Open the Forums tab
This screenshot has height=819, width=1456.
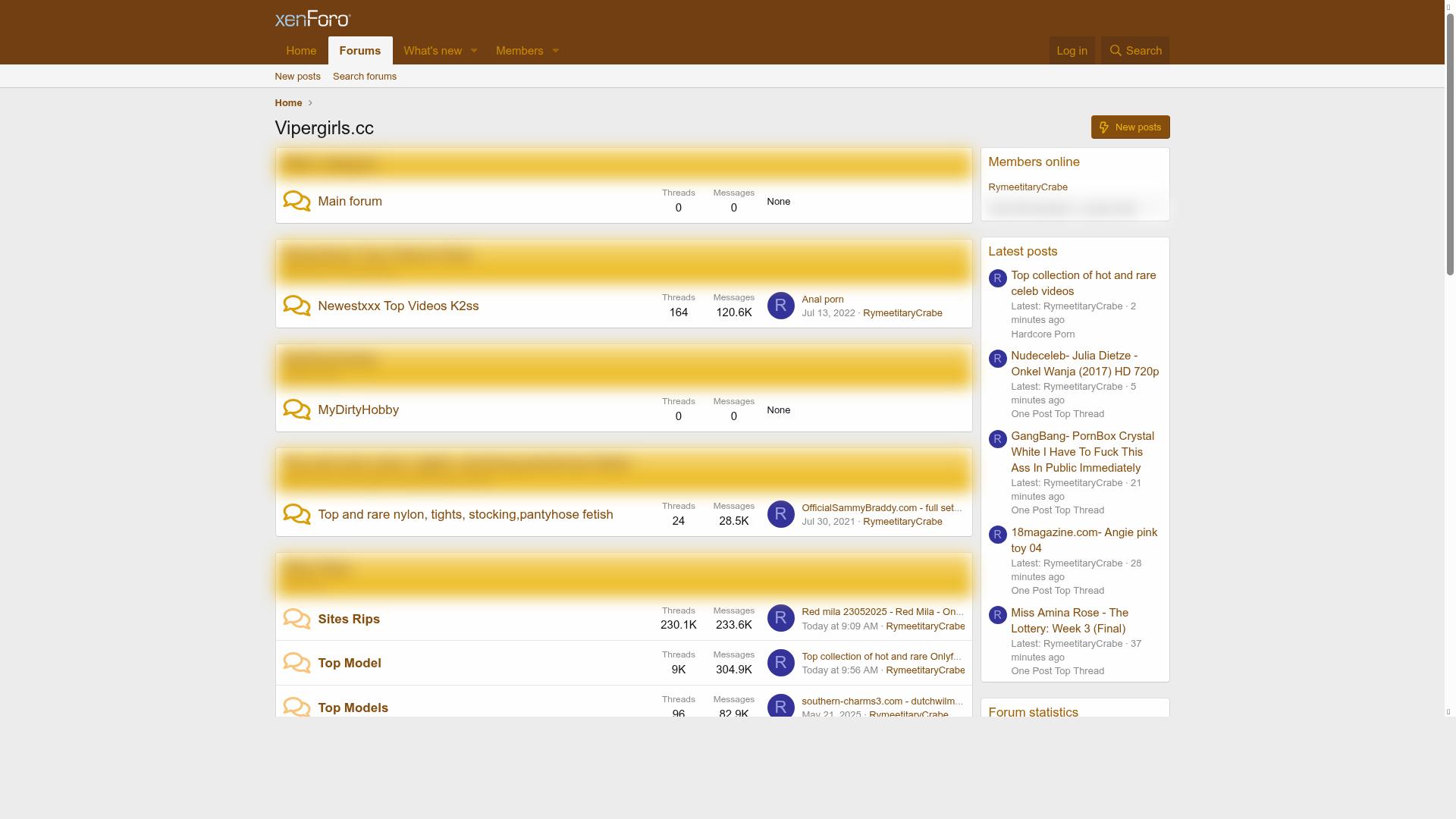359,51
